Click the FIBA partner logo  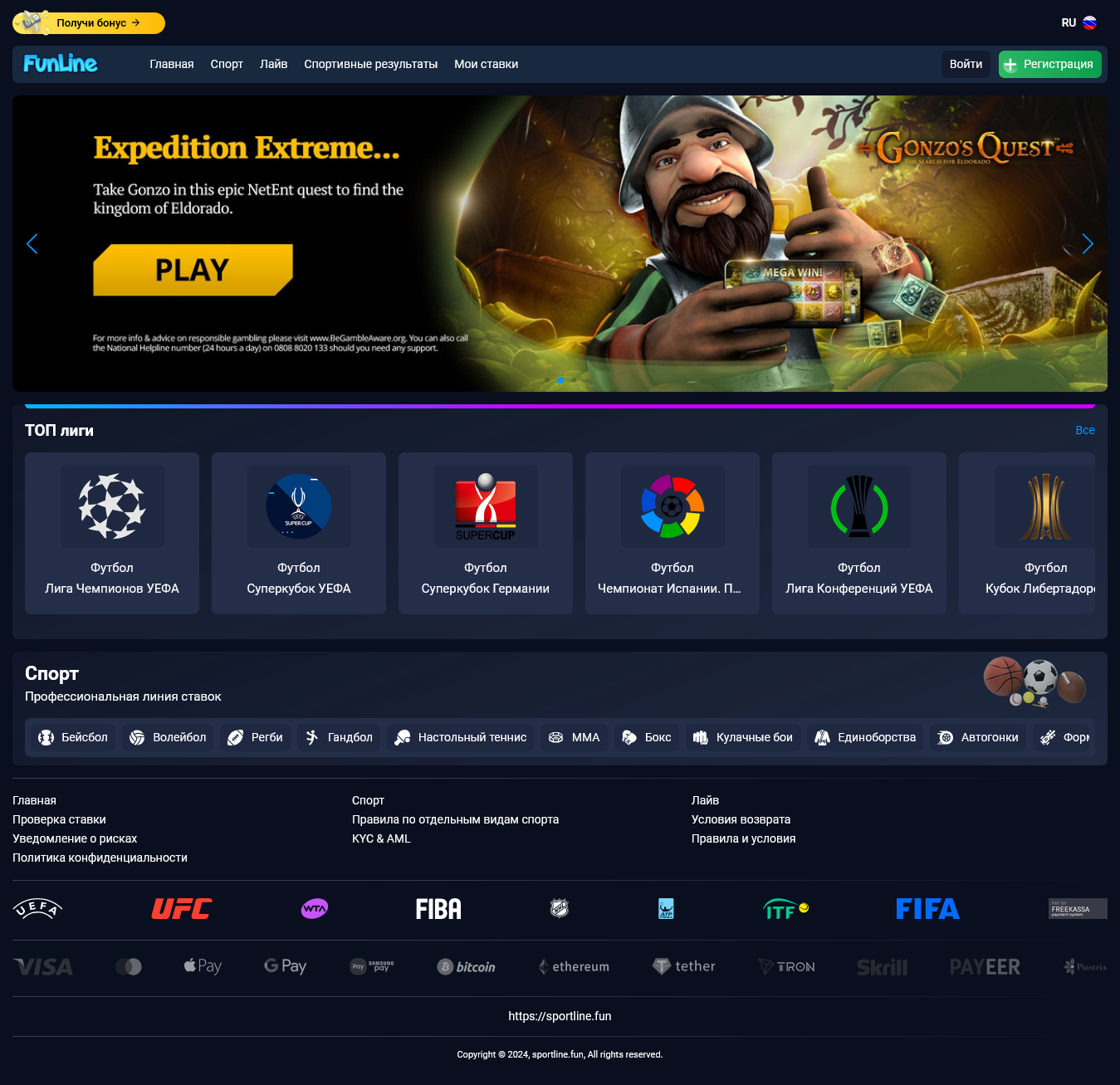click(438, 908)
